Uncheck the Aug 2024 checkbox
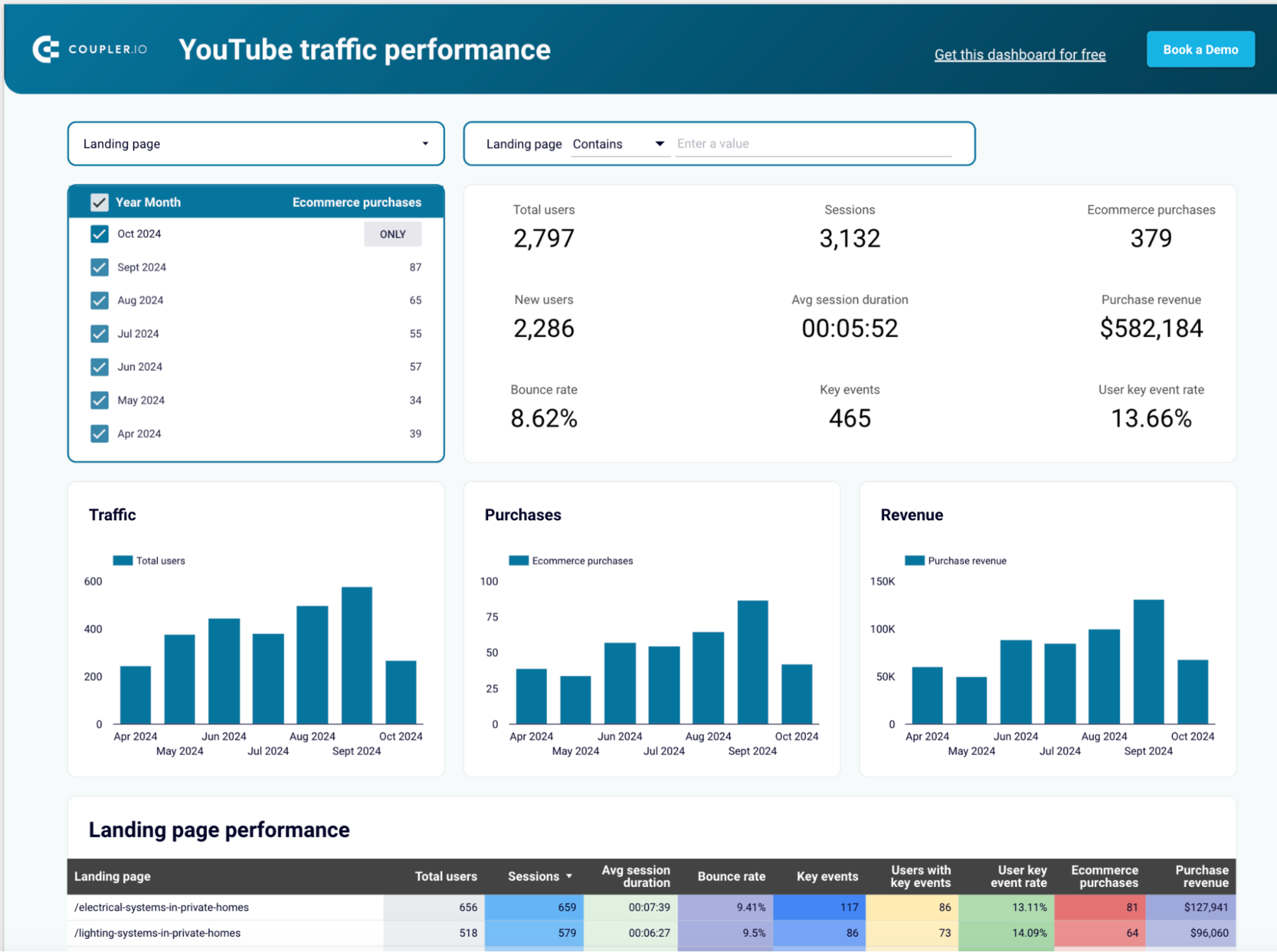The width and height of the screenshot is (1277, 952). pyautogui.click(x=99, y=300)
